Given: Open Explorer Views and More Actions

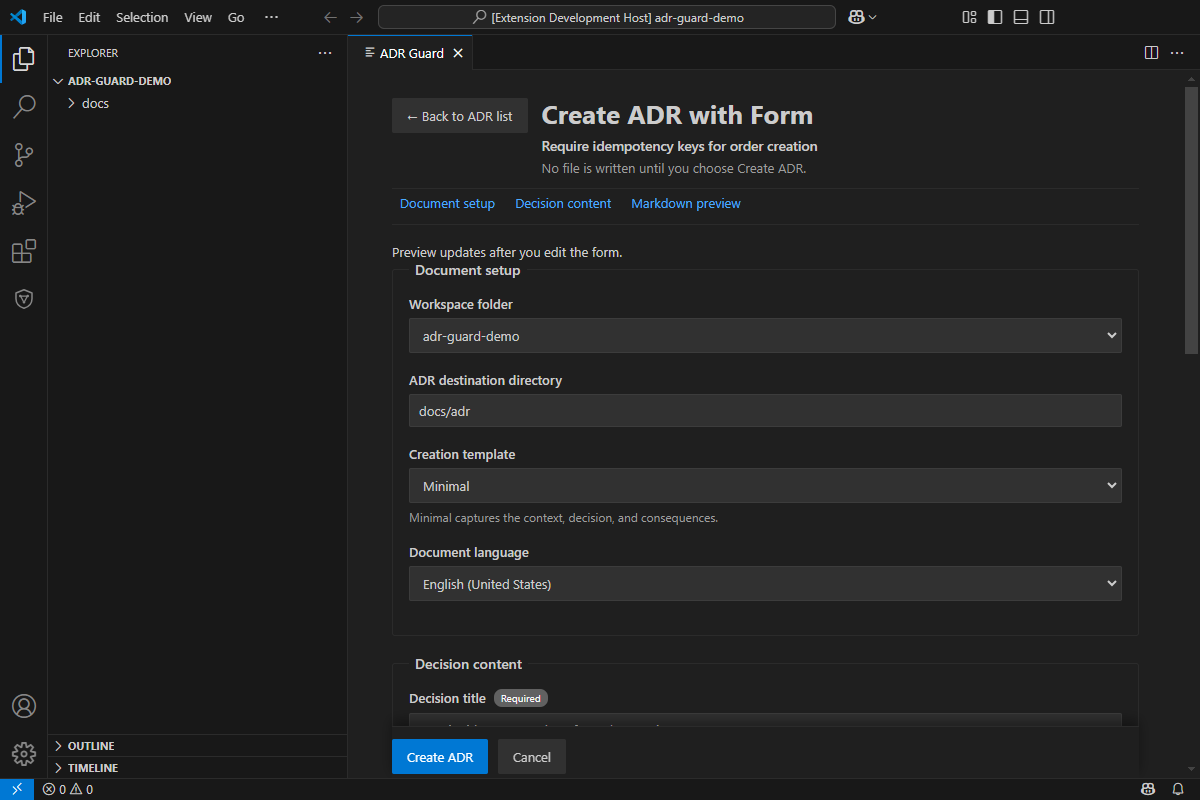Looking at the screenshot, I should (325, 53).
